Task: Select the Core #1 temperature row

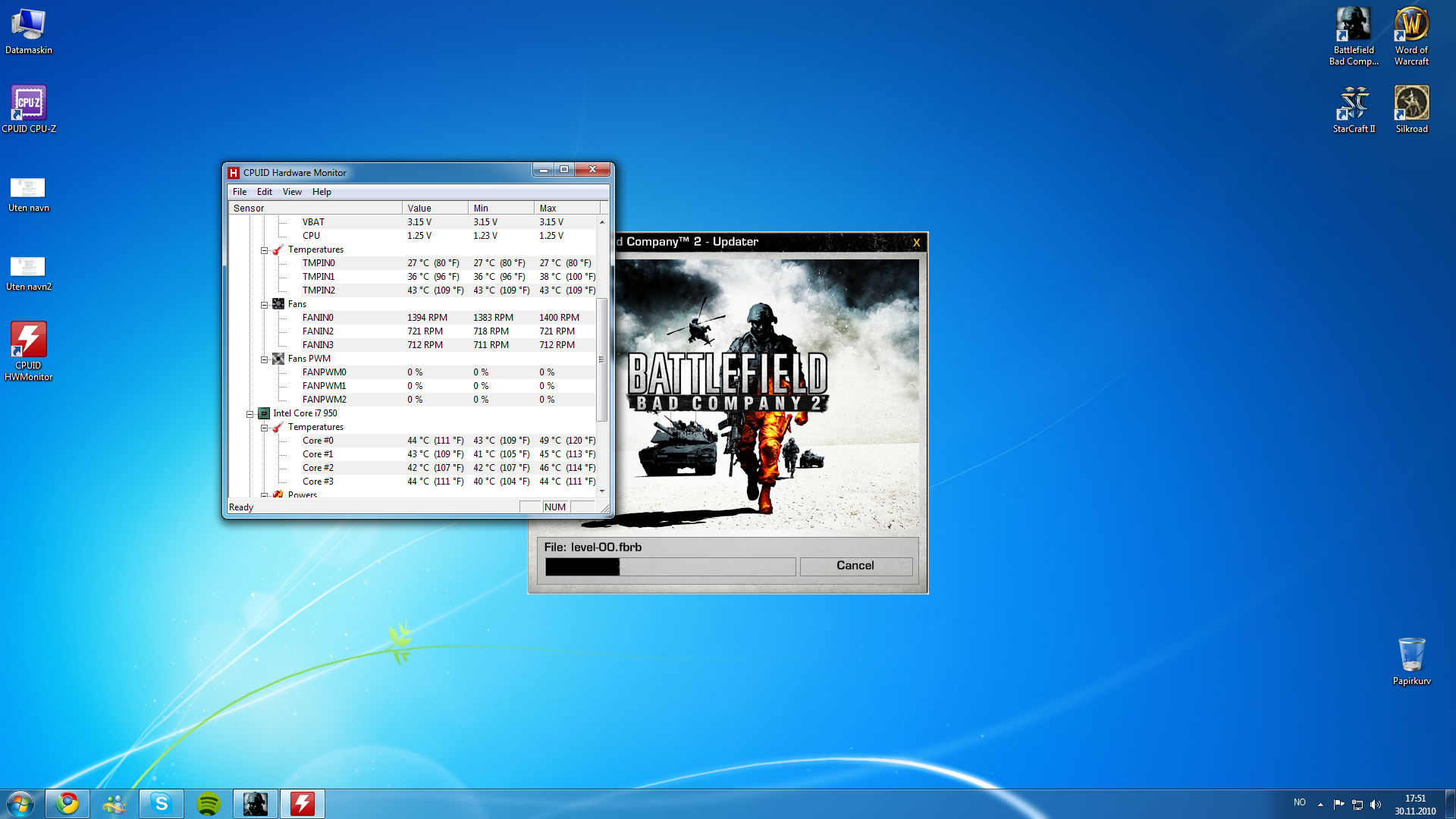Action: click(413, 454)
